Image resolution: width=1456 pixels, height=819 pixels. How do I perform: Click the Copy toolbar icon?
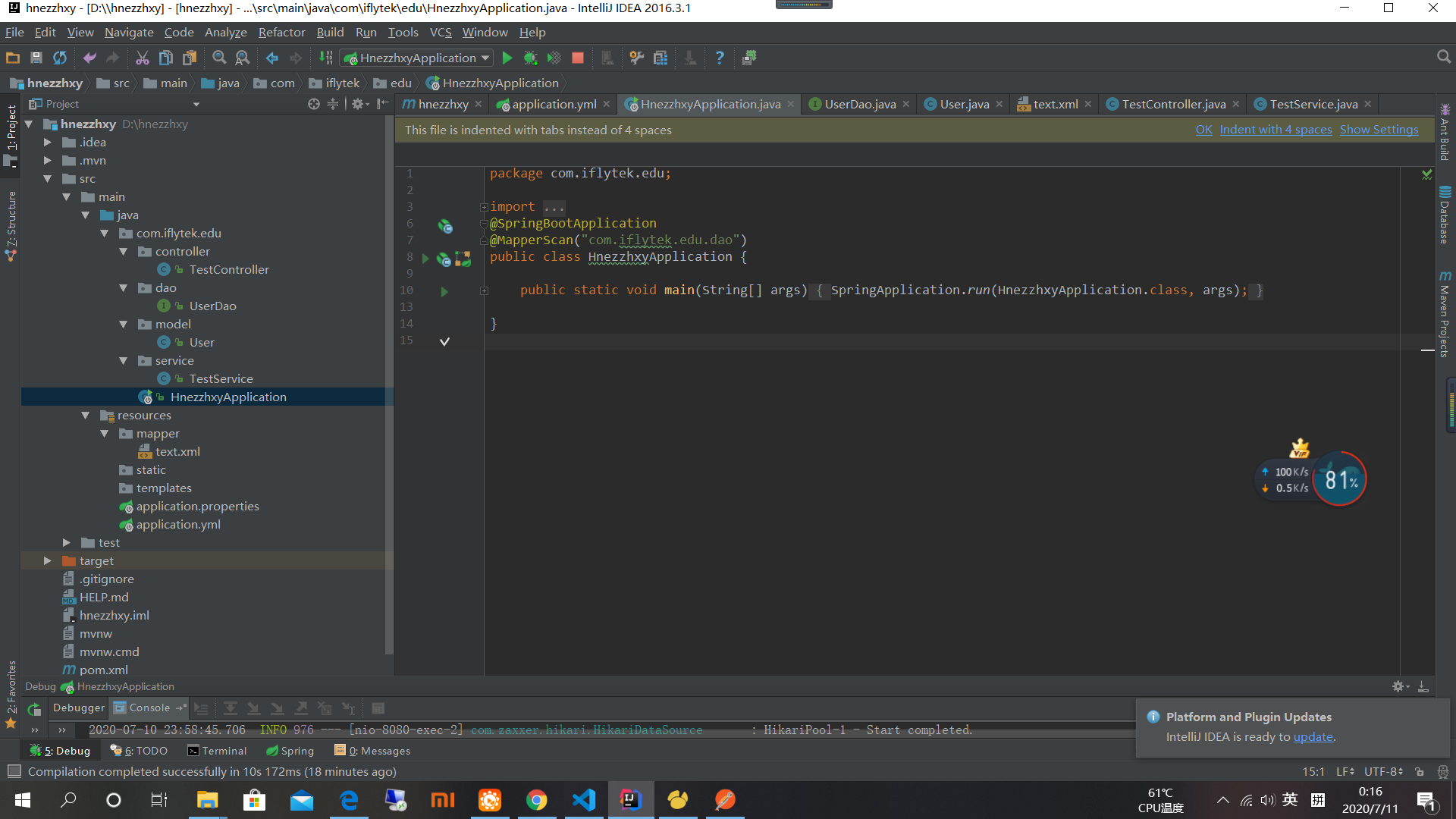[166, 58]
